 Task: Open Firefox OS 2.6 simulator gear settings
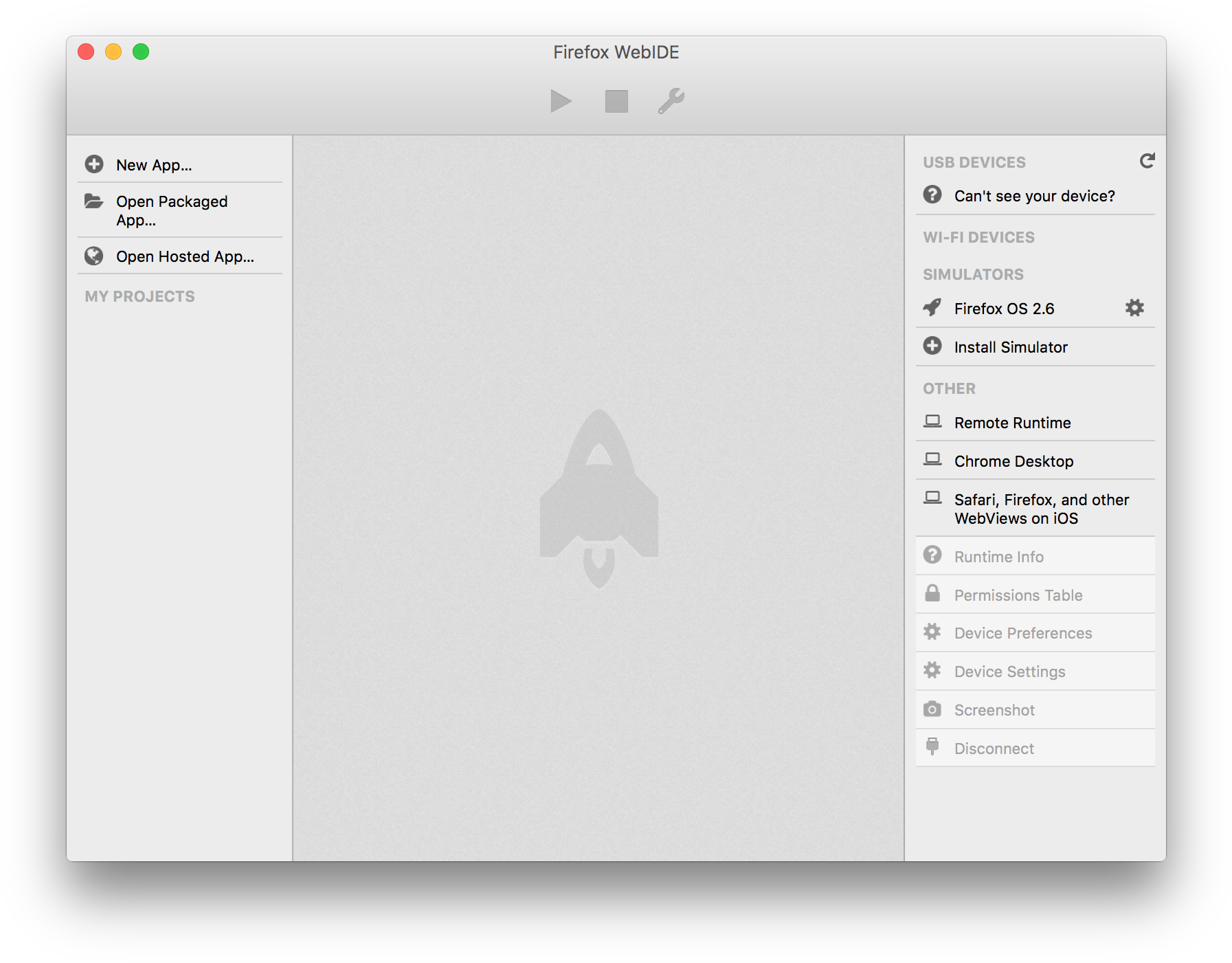pos(1134,307)
